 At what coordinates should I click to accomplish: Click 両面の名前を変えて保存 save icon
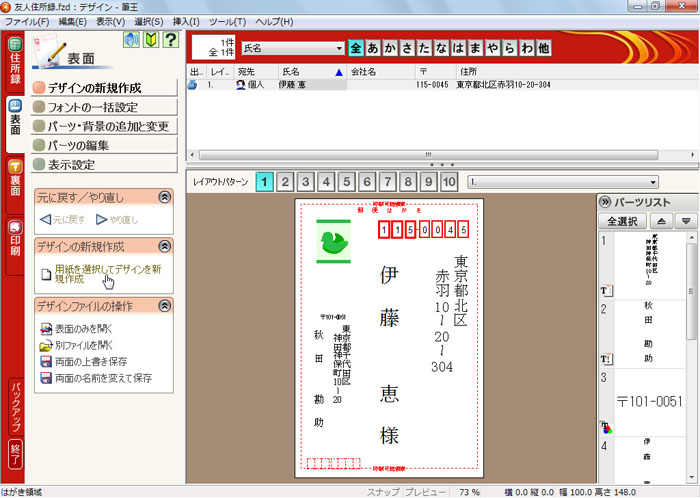[x=45, y=379]
